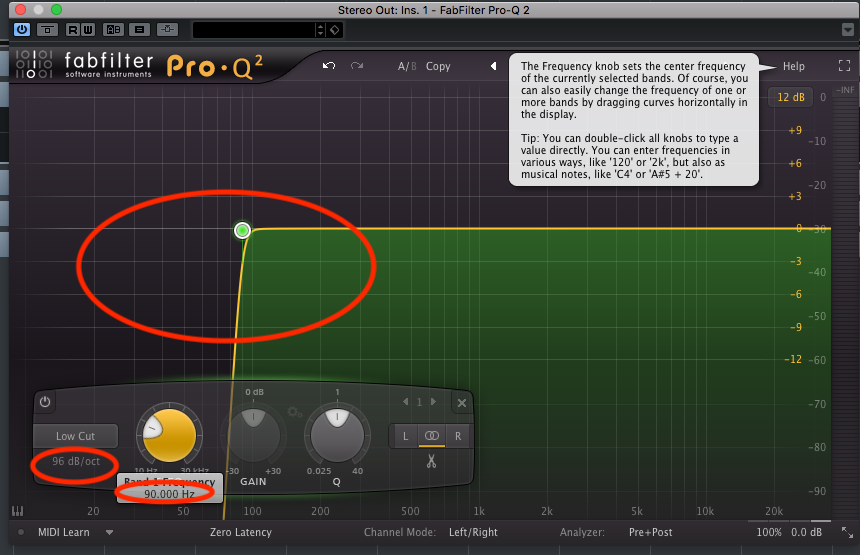The image size is (860, 555).
Task: Click the side-chain activation icon
Action: pyautogui.click(x=167, y=30)
